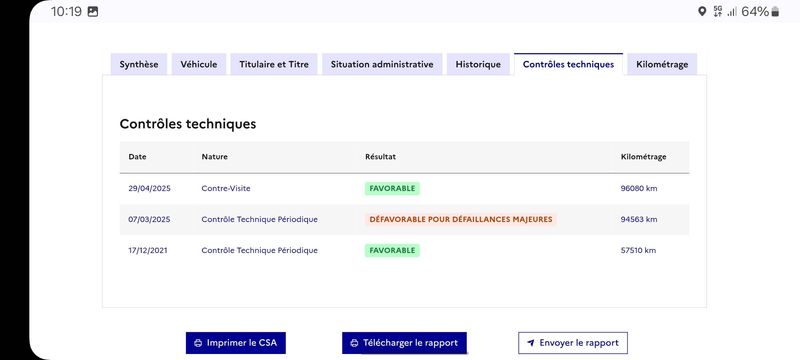
Task: Click the FAVORABLE badge for 29/04/2025
Action: (x=392, y=189)
